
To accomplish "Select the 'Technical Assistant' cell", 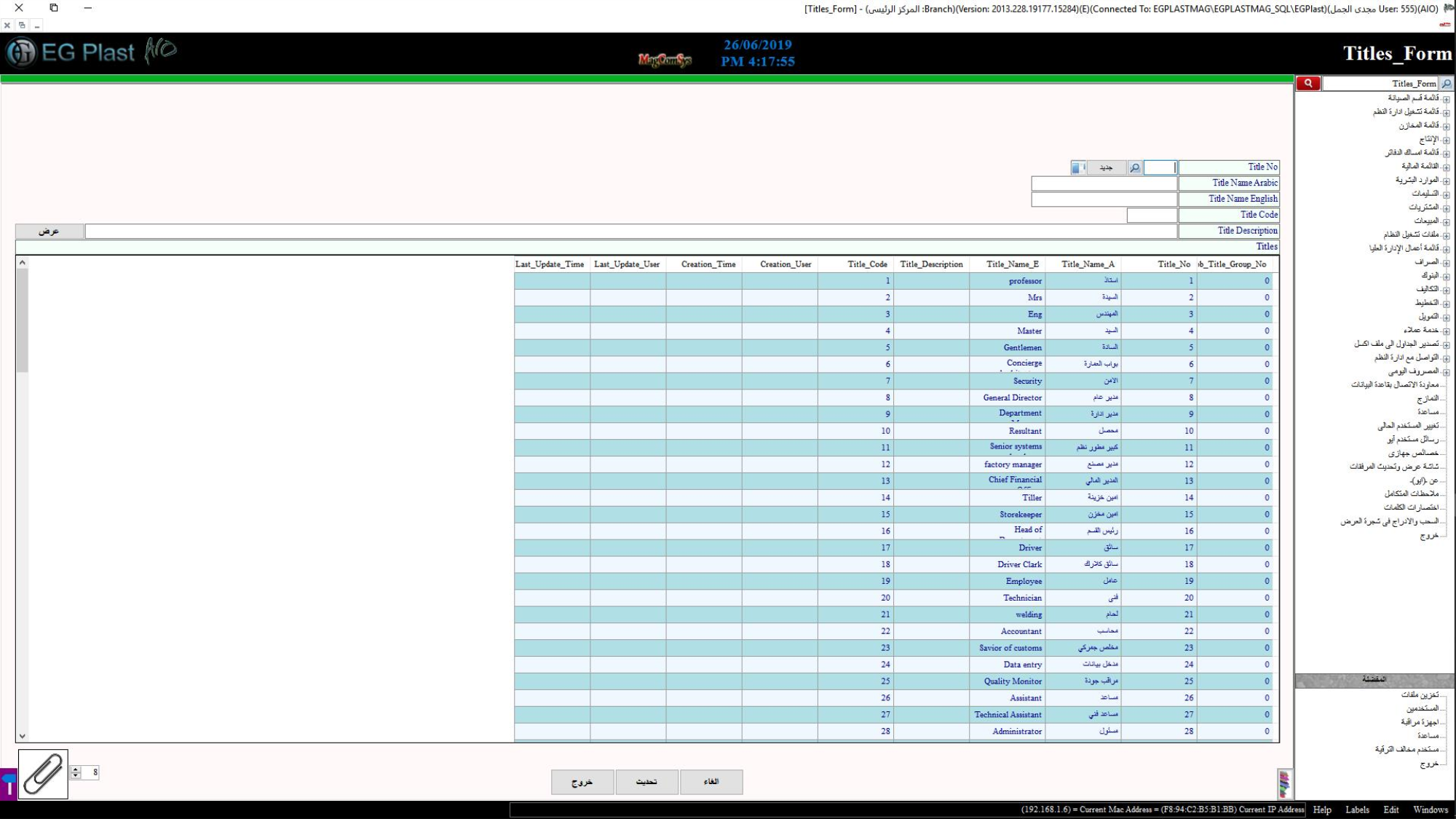I will [1008, 715].
